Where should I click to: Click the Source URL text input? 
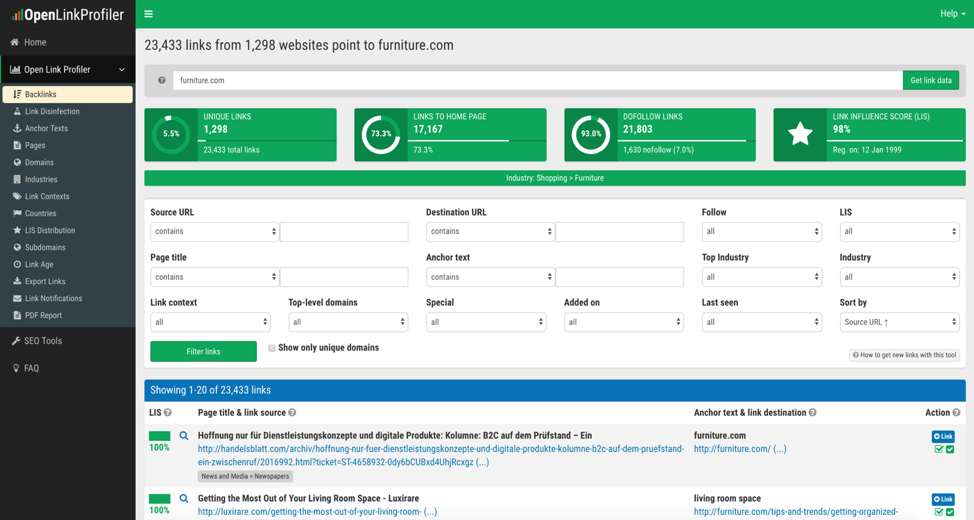[x=344, y=231]
